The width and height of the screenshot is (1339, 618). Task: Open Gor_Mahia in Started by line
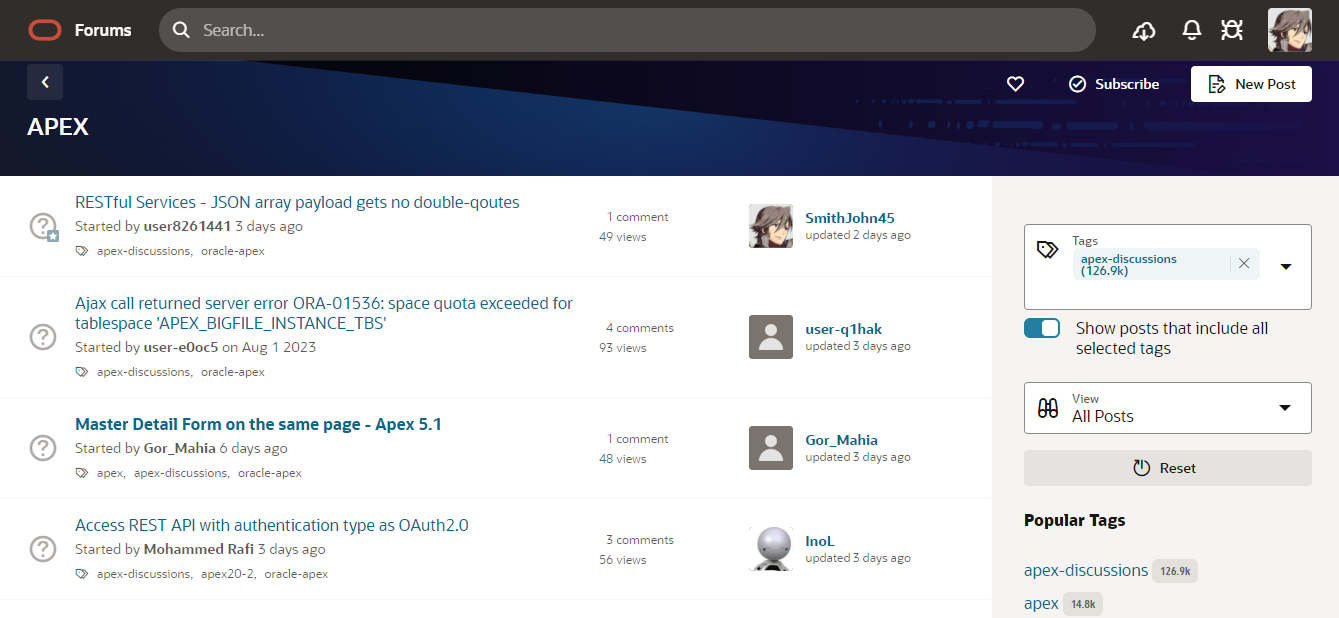pyautogui.click(x=179, y=448)
